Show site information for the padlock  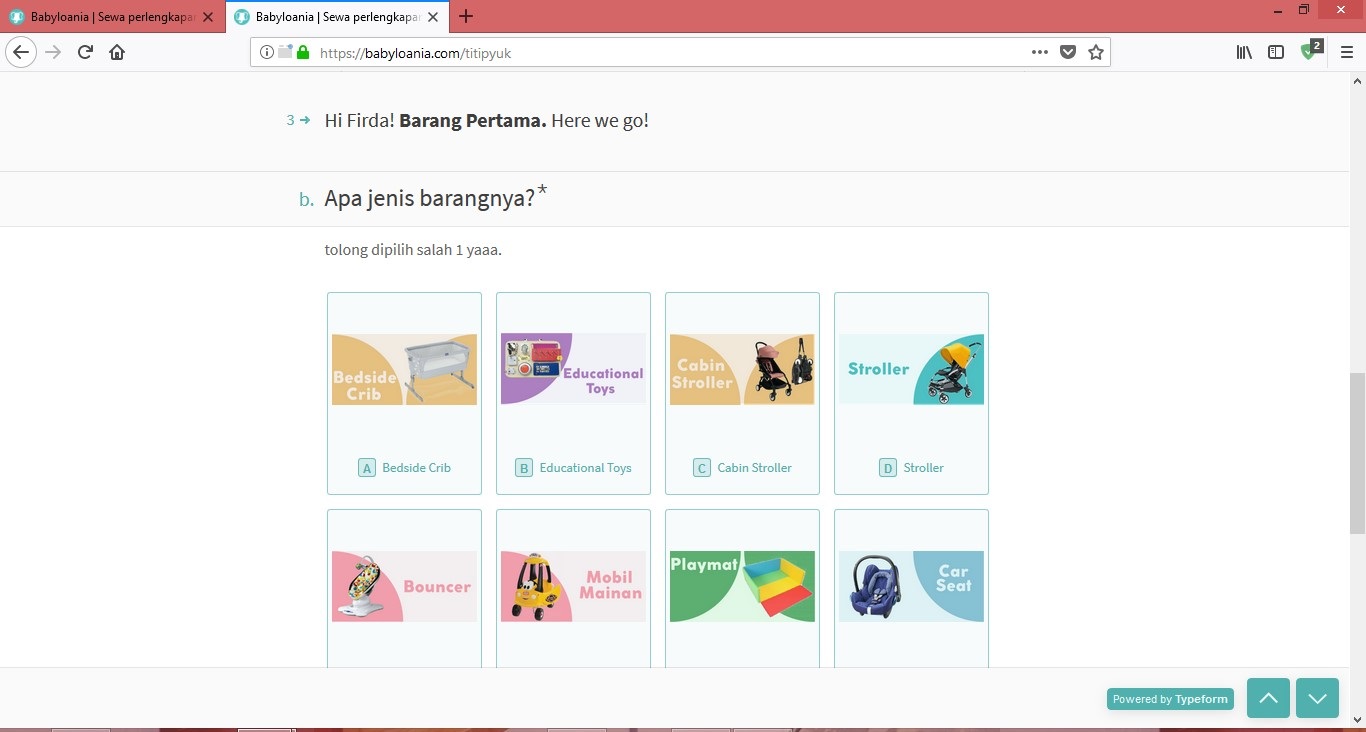[x=303, y=53]
